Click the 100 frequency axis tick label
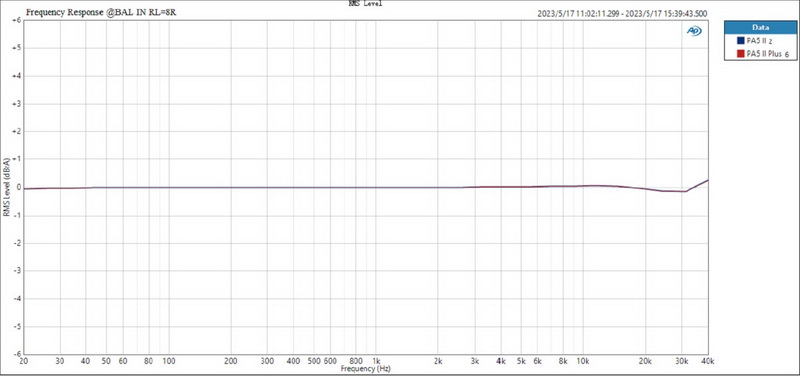 [x=169, y=361]
